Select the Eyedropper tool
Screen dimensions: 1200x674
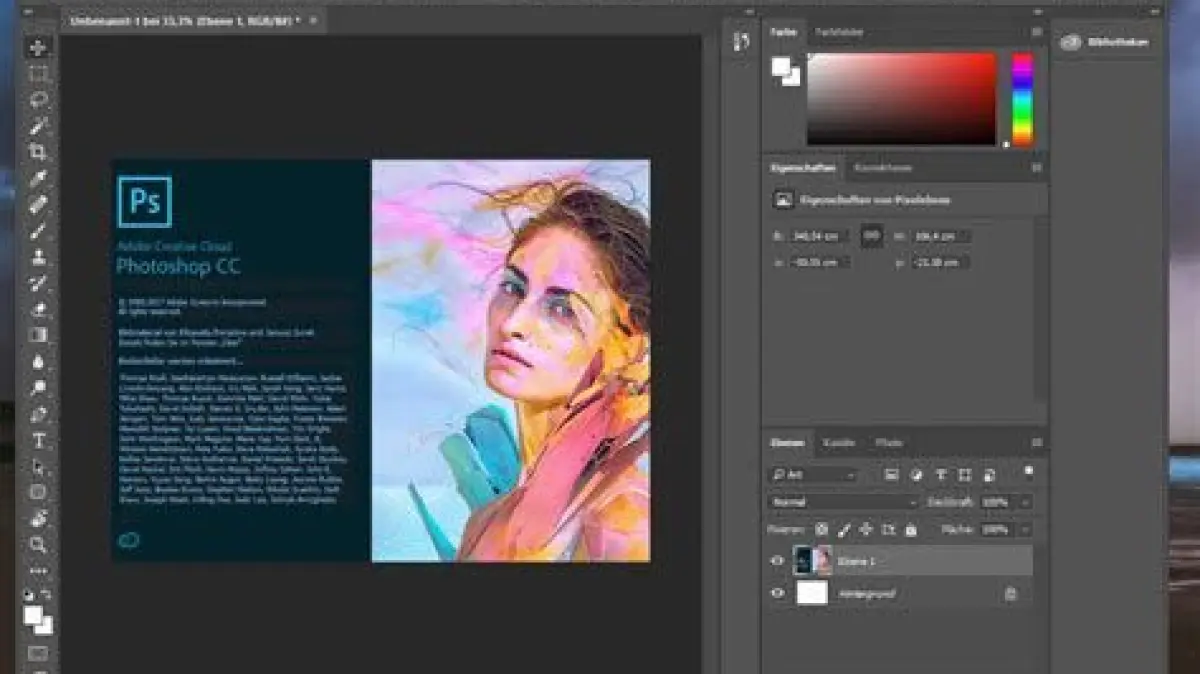coord(38,179)
